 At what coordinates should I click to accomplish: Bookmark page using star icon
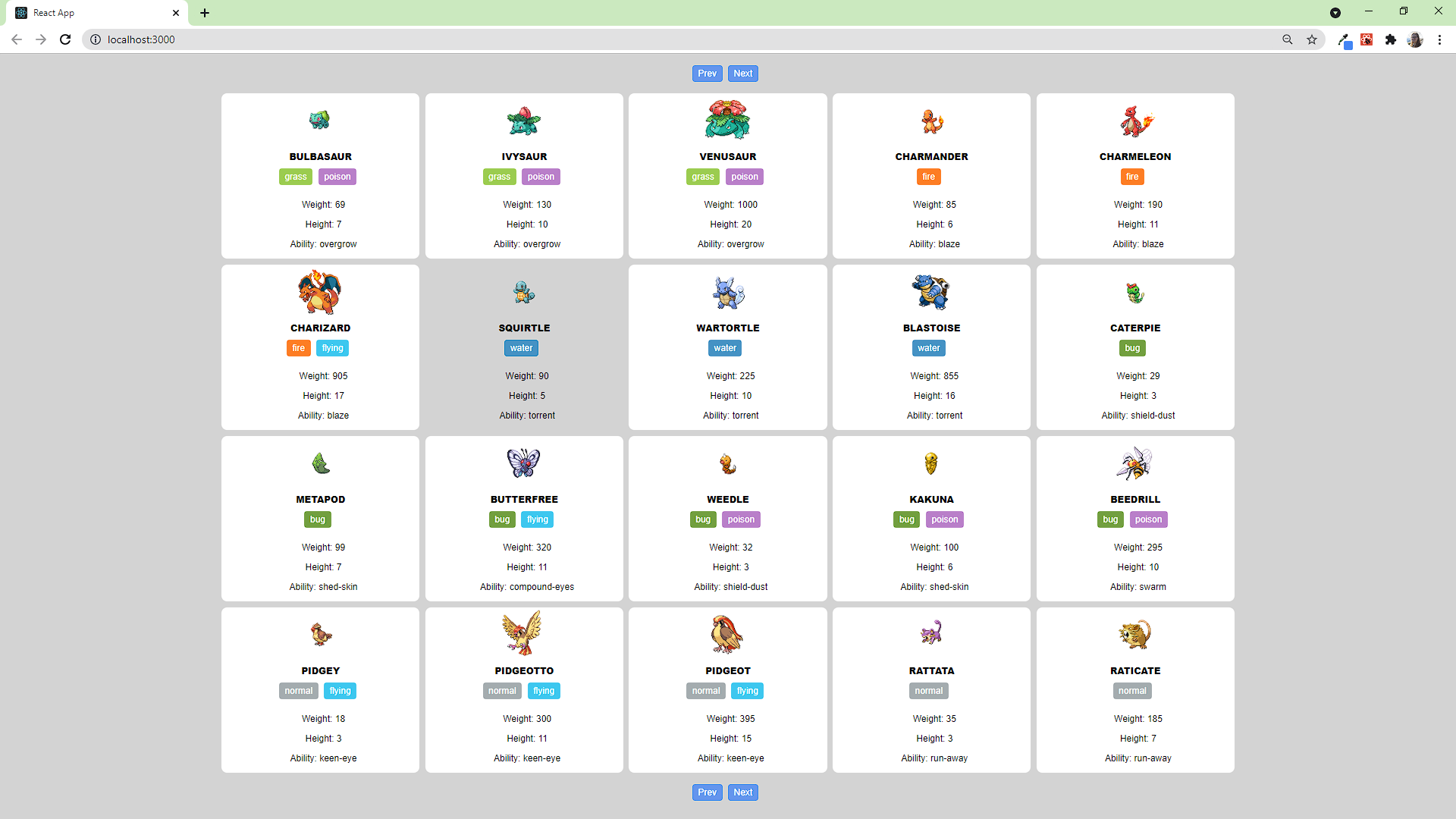click(1312, 39)
